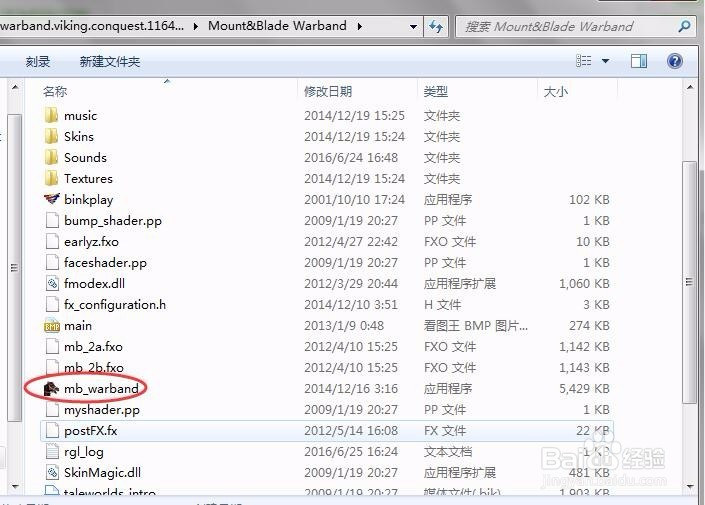Click the file list vertical scrollbar thumb
Image resolution: width=705 pixels, height=505 pixels.
click(x=689, y=282)
